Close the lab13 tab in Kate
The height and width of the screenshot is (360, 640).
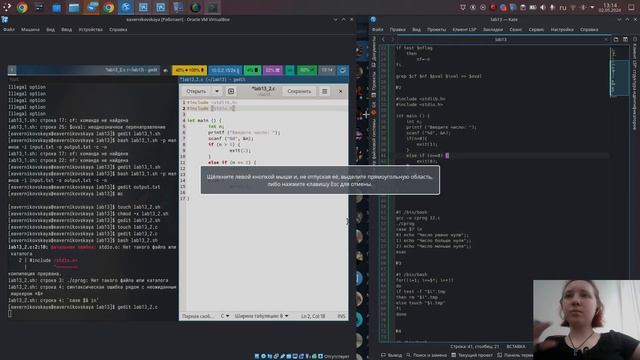click(x=606, y=40)
